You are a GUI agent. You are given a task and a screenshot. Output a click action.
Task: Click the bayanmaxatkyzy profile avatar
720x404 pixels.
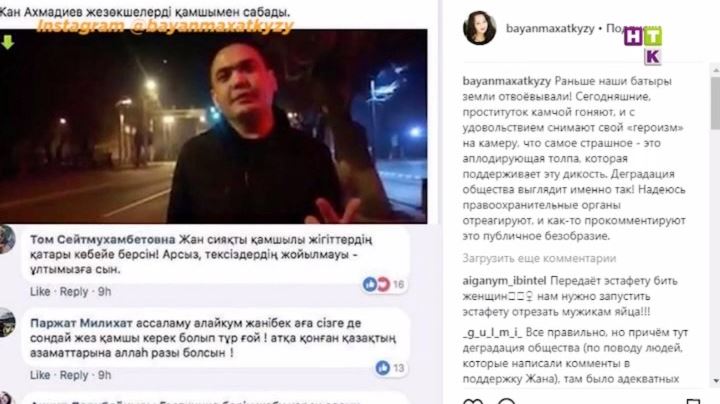click(x=479, y=28)
